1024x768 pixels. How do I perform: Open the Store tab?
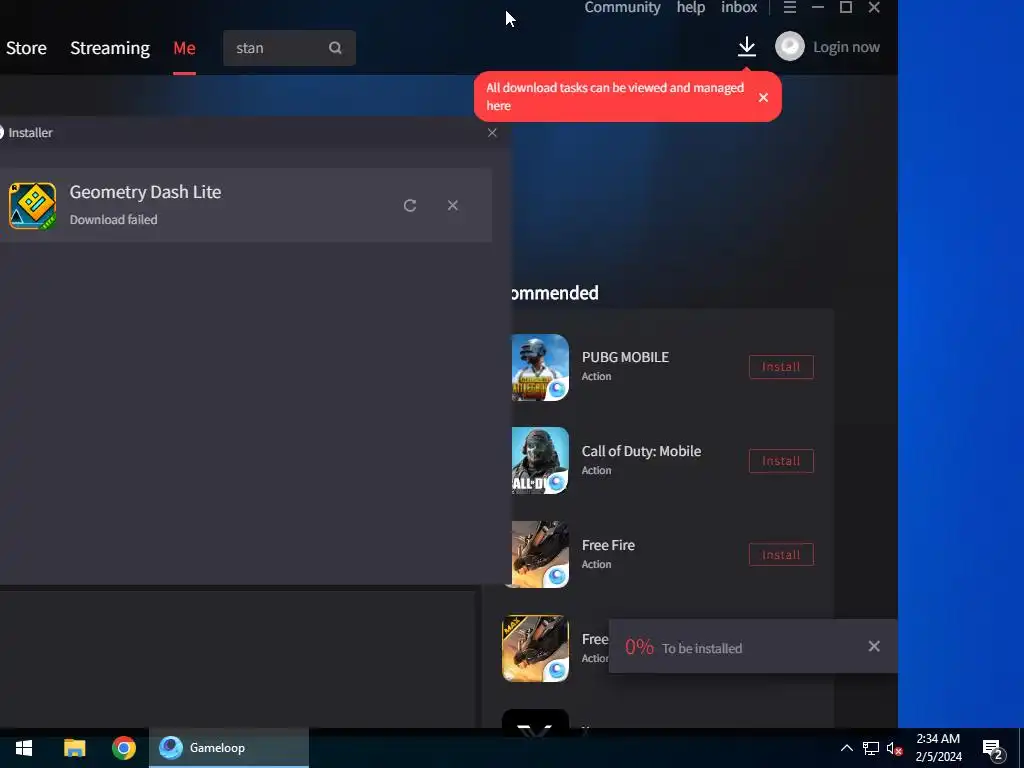tap(26, 48)
